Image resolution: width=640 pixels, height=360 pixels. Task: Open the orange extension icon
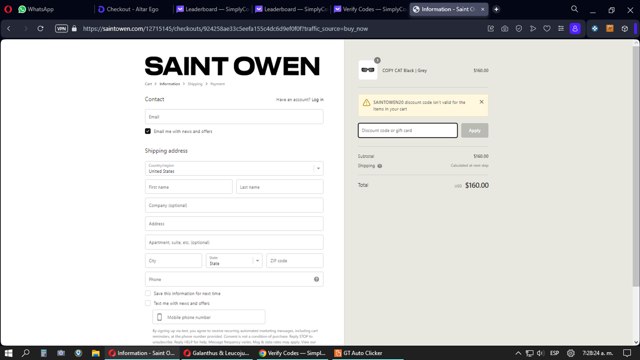(610, 29)
